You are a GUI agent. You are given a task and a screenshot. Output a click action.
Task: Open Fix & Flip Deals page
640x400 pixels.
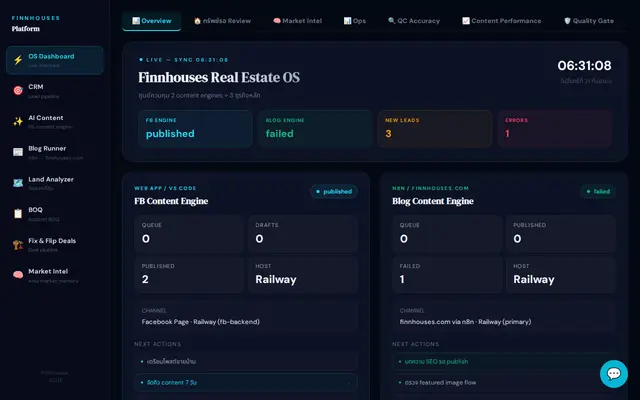coord(55,245)
